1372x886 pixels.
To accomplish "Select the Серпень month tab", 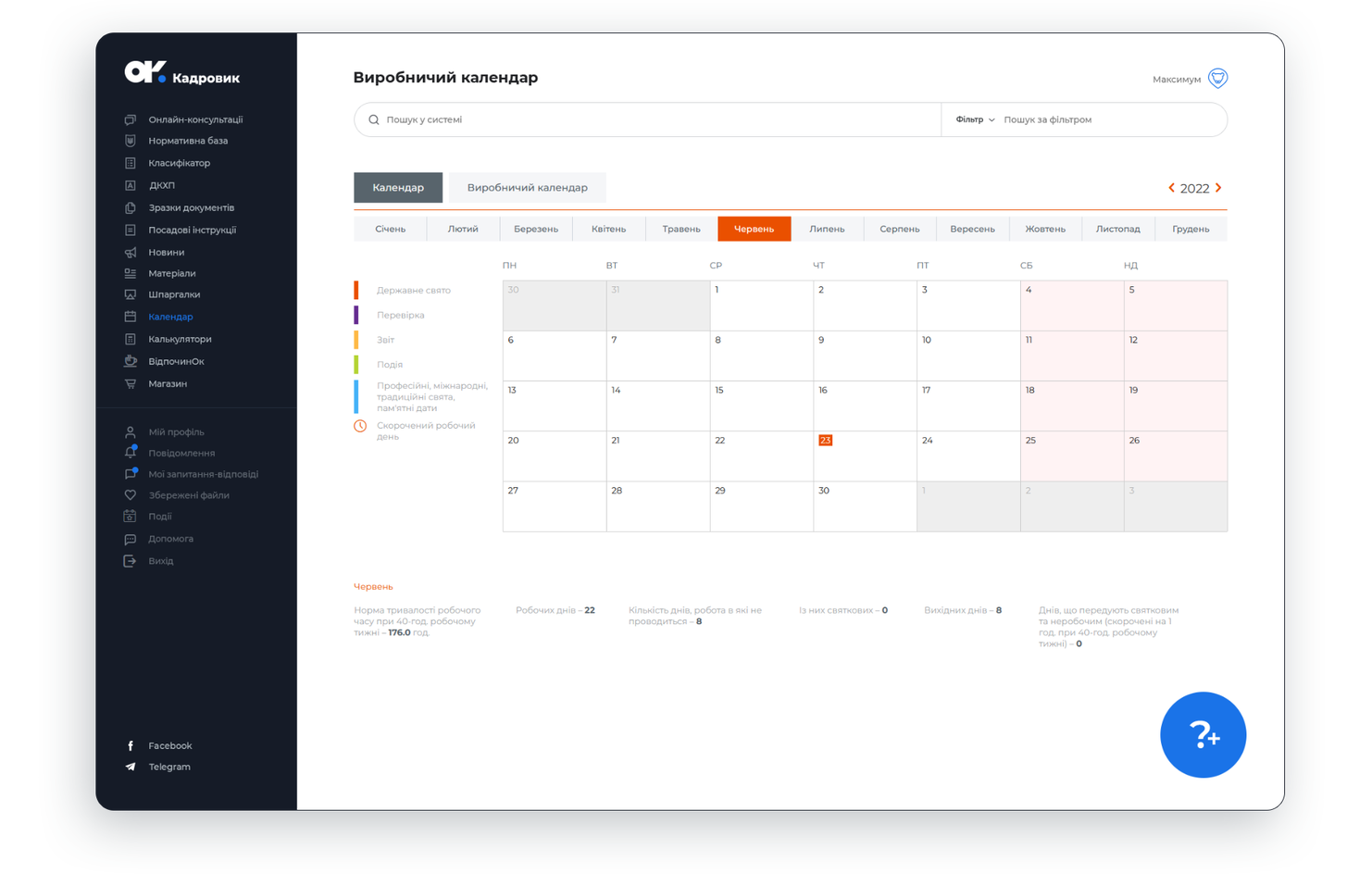I will [900, 229].
